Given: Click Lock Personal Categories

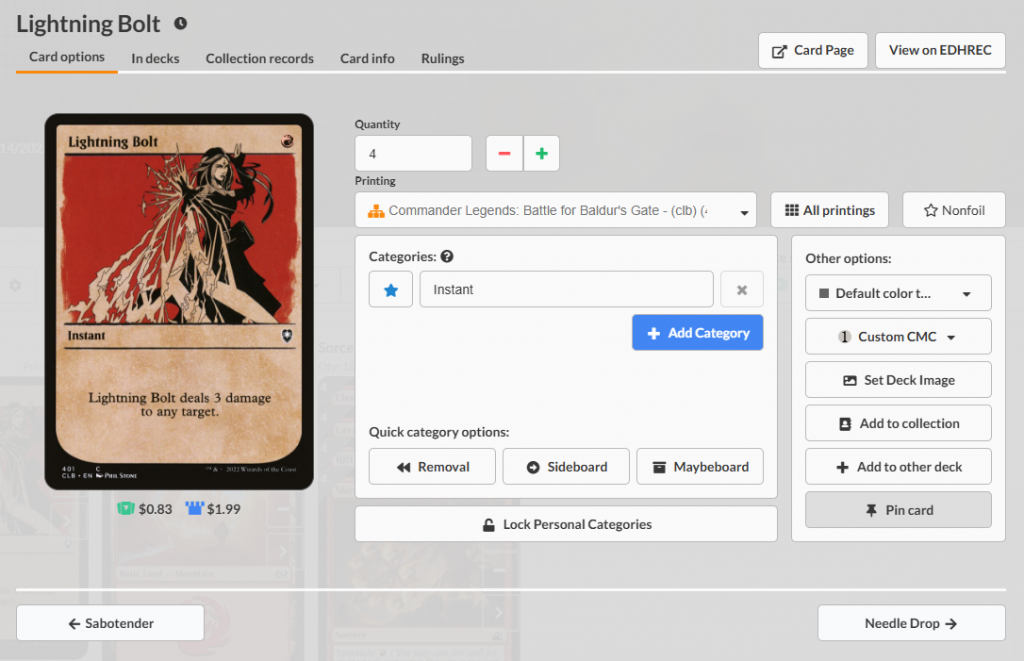Looking at the screenshot, I should click(566, 523).
